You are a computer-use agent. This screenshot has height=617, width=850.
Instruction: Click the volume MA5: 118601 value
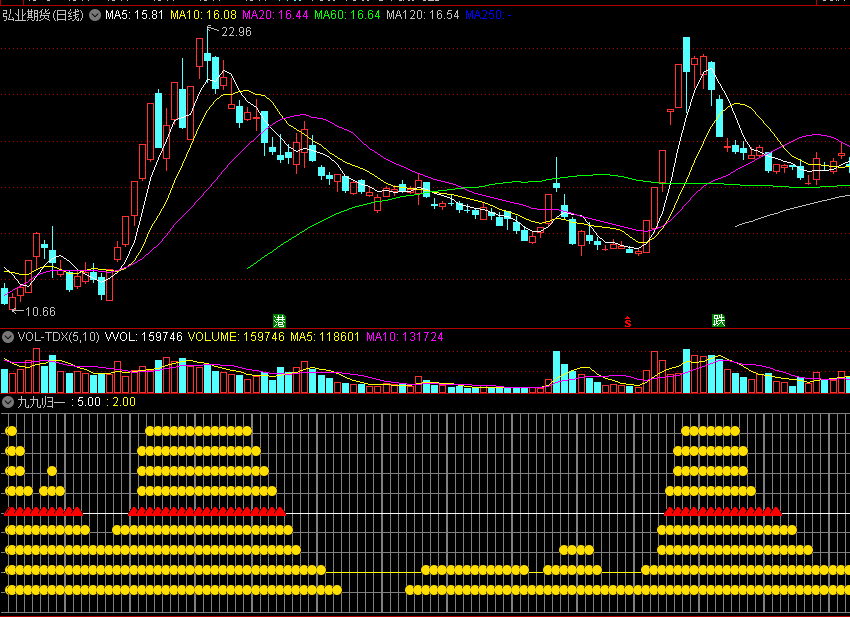(325, 337)
